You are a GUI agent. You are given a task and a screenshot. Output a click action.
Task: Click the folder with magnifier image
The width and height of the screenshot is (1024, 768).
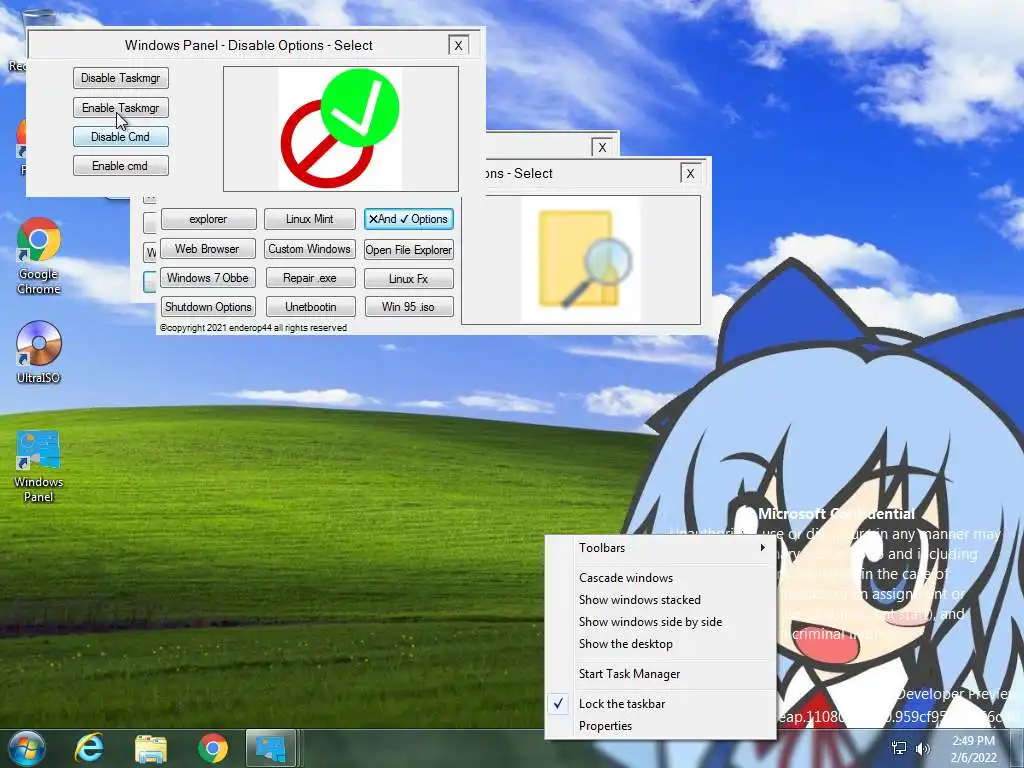point(581,259)
